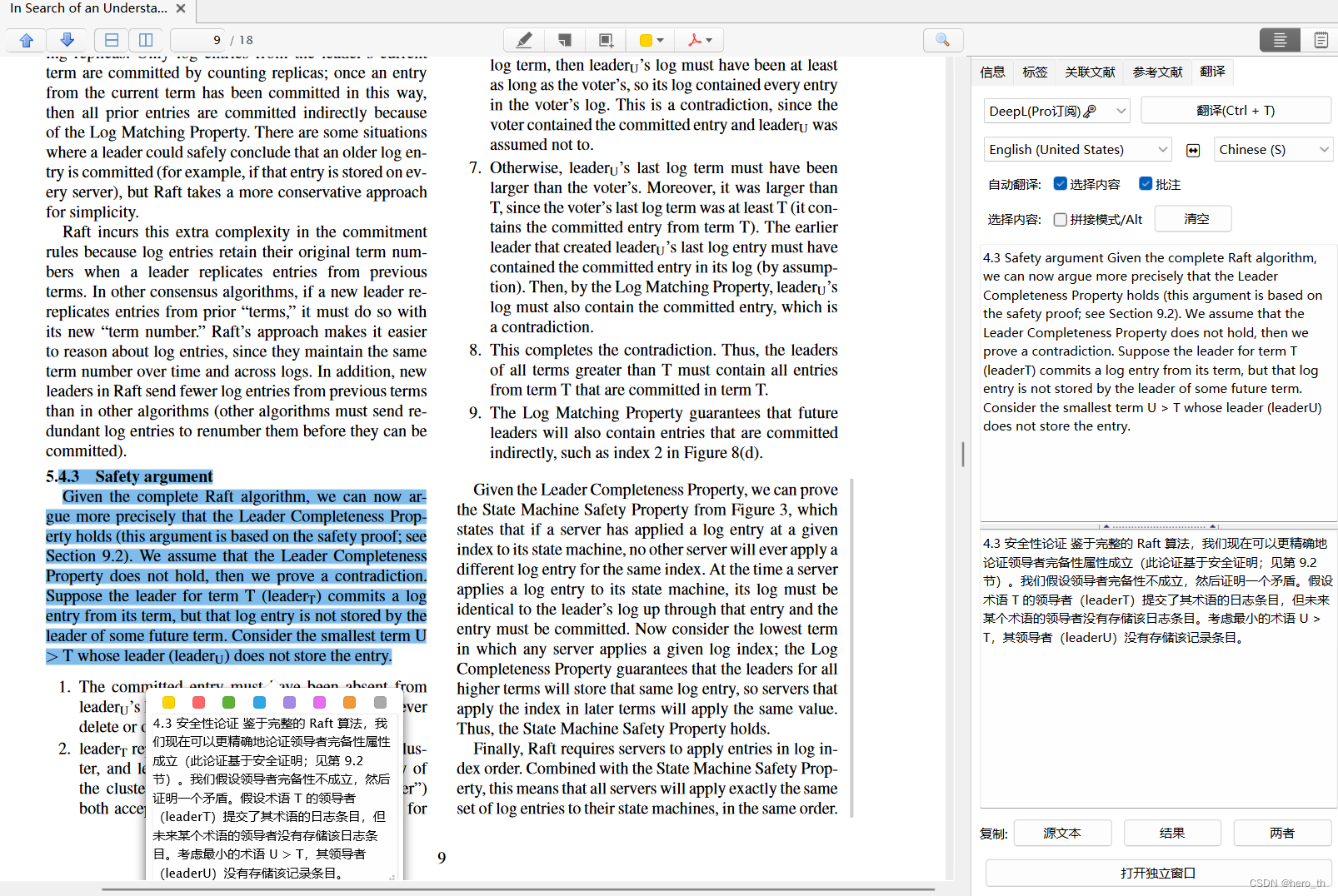Enable the 拼接模式/Alt checkbox
The width and height of the screenshot is (1338, 896).
click(x=1061, y=220)
